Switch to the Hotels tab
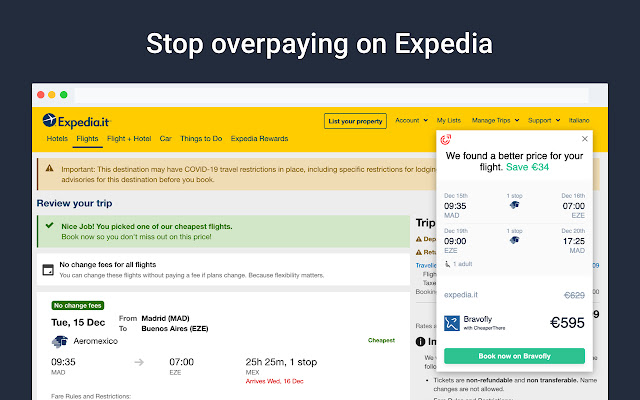 coord(57,139)
